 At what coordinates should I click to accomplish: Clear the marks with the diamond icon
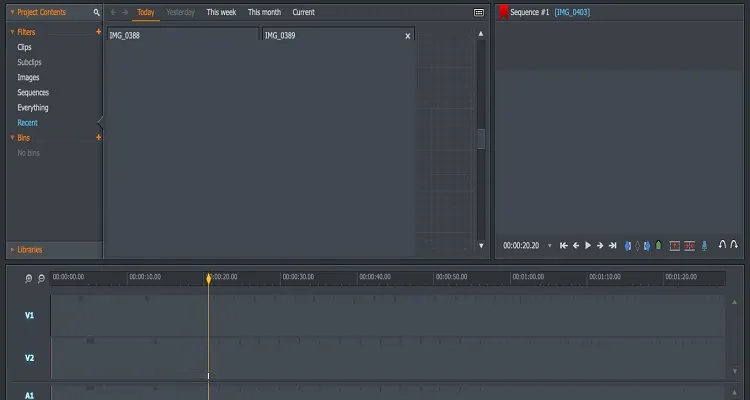coord(637,245)
